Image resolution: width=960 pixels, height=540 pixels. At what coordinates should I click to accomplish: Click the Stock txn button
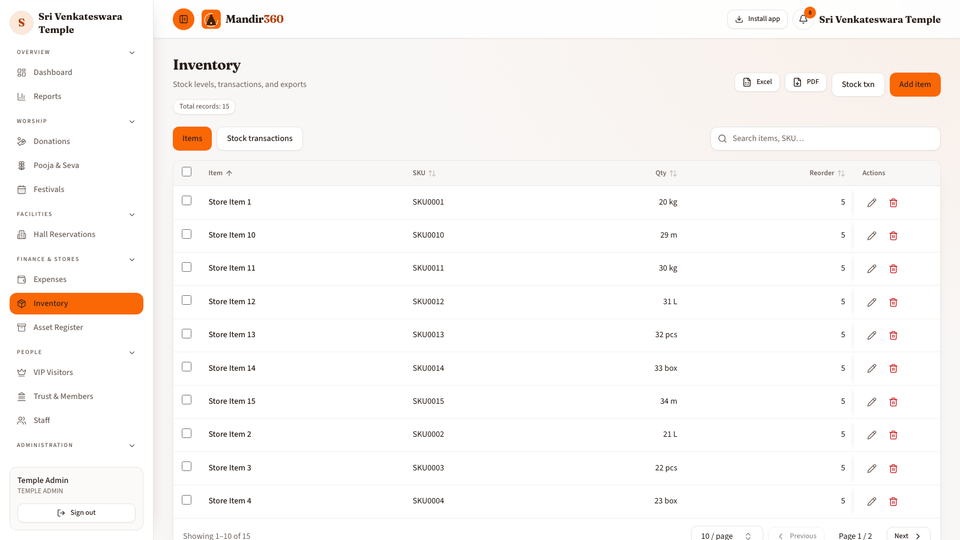click(858, 84)
